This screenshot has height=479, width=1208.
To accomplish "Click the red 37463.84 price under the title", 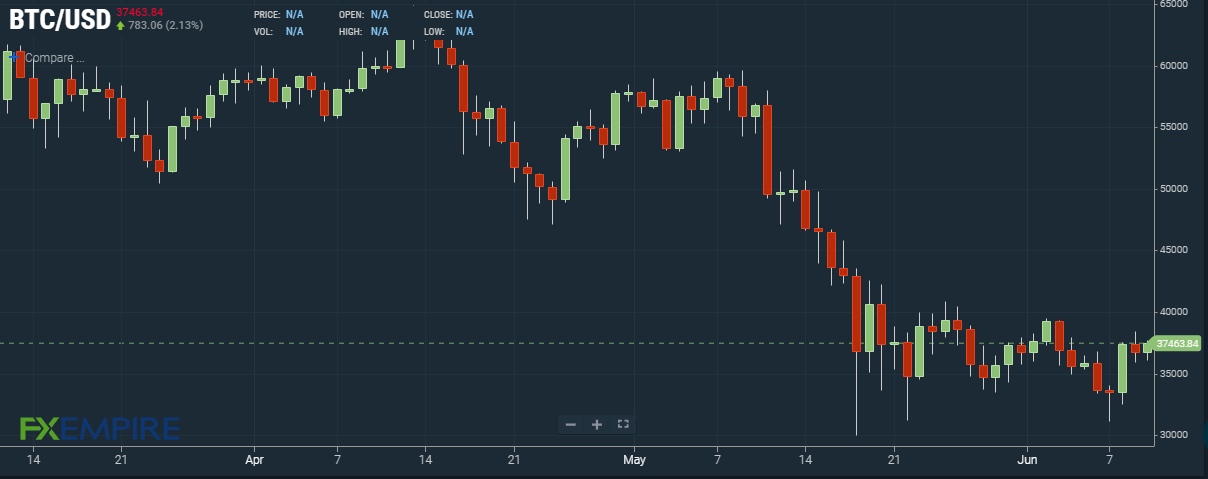I will [x=139, y=12].
